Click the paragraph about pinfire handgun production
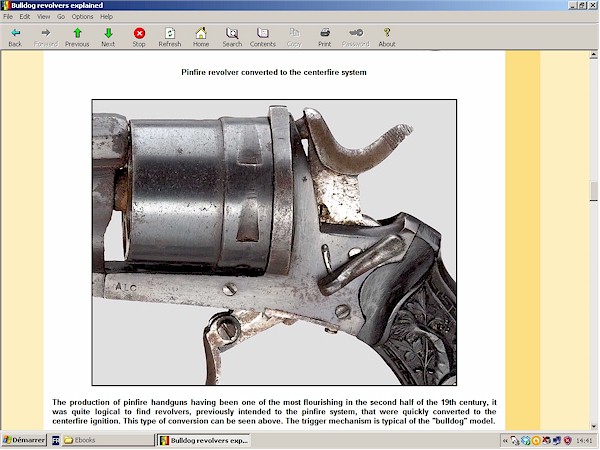The height and width of the screenshot is (450, 600). (x=274, y=412)
